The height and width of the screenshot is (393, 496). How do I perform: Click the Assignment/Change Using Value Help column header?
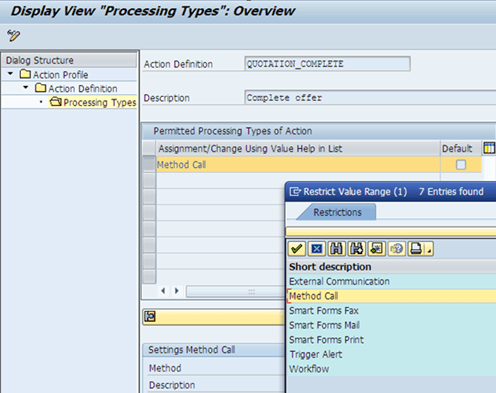[x=298, y=148]
